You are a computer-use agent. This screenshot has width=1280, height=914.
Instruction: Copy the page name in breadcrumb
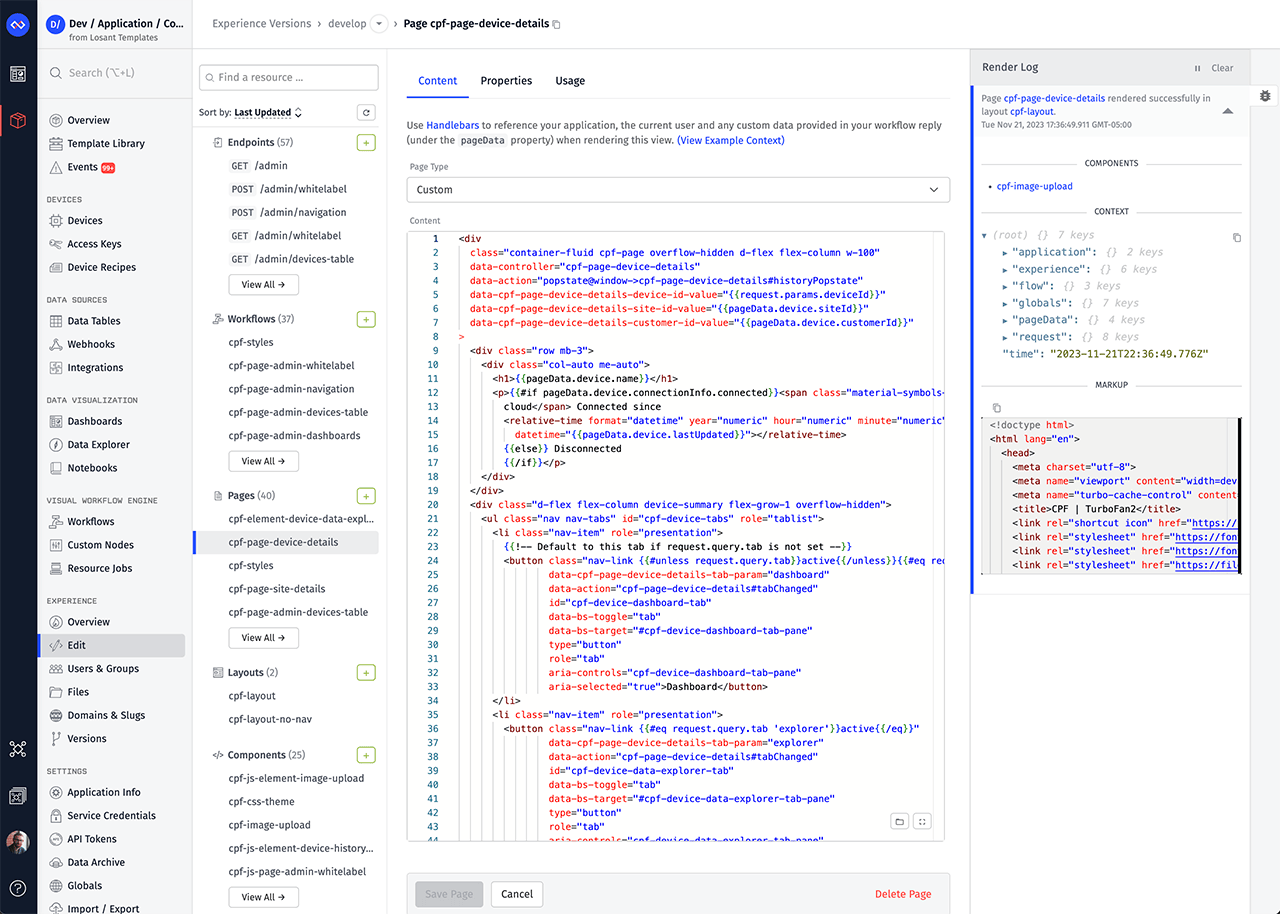(x=557, y=25)
